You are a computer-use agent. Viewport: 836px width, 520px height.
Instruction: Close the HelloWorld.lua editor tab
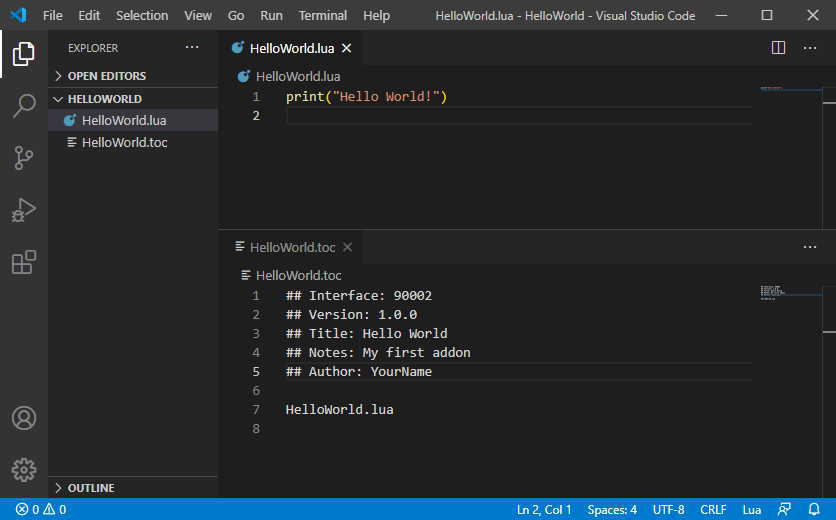point(347,48)
